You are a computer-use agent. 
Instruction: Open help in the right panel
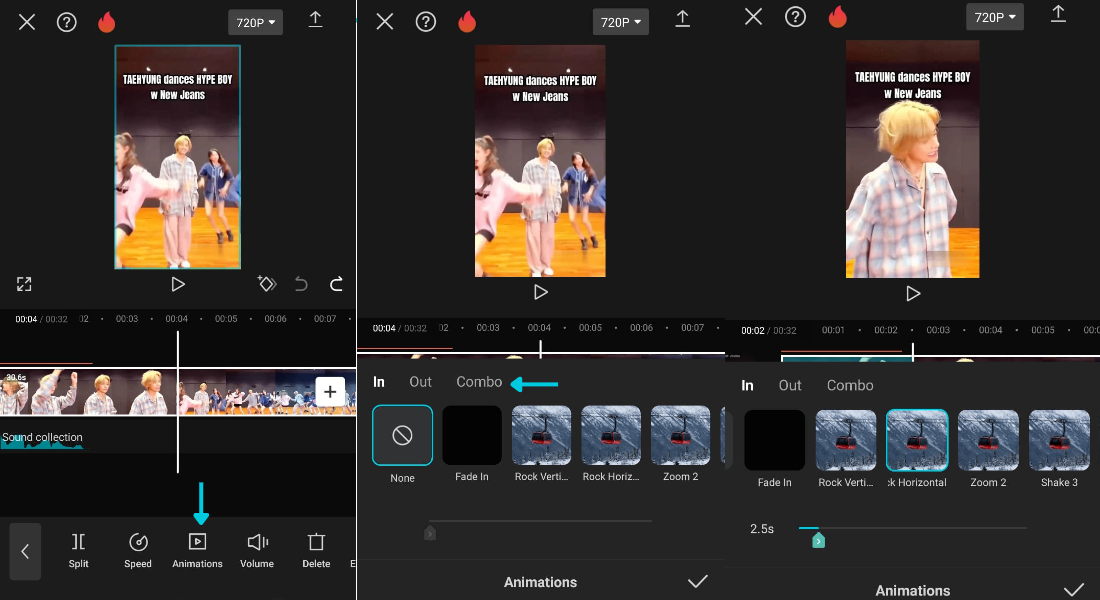coord(795,17)
